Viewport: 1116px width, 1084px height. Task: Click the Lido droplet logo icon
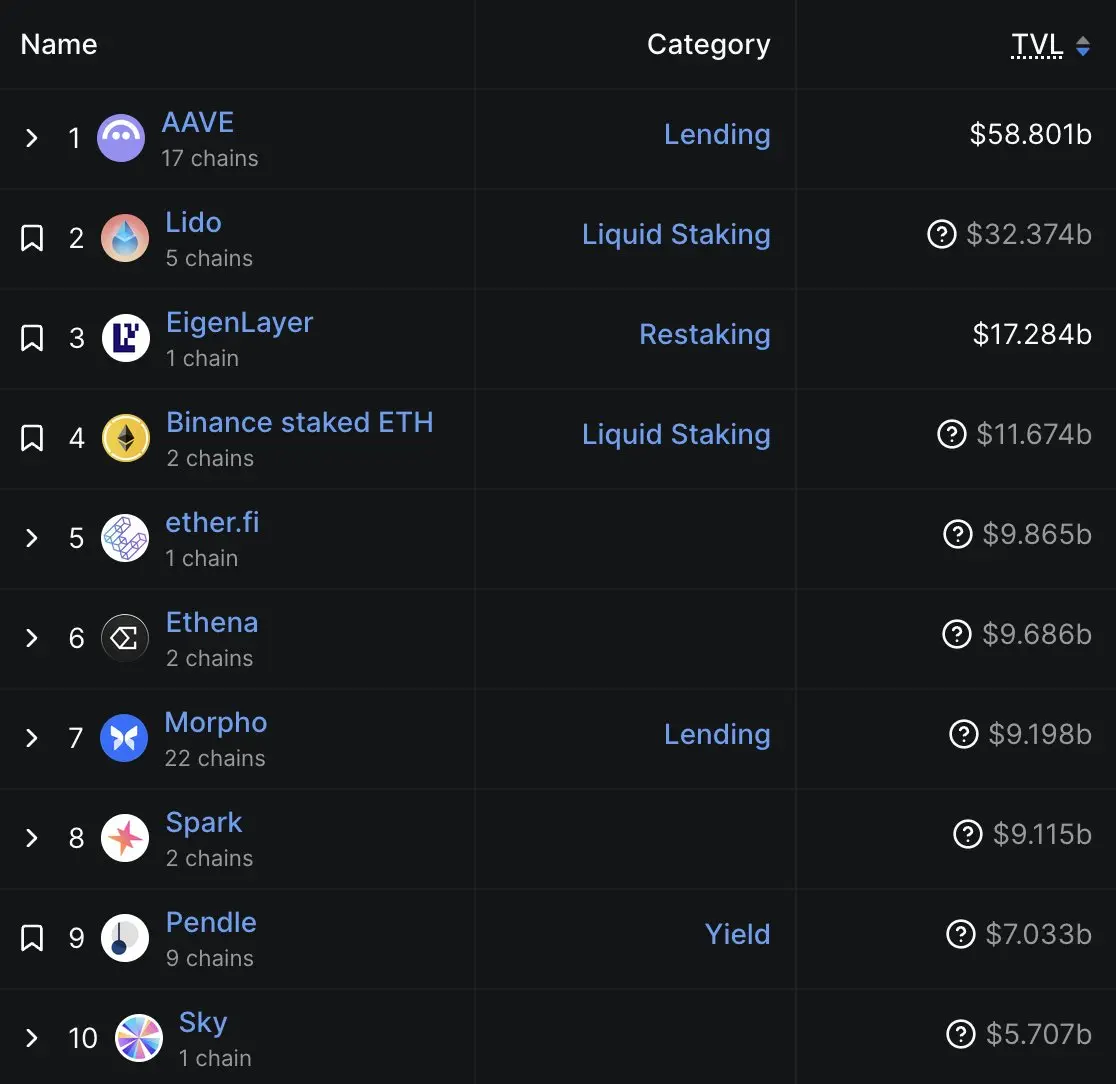(125, 238)
